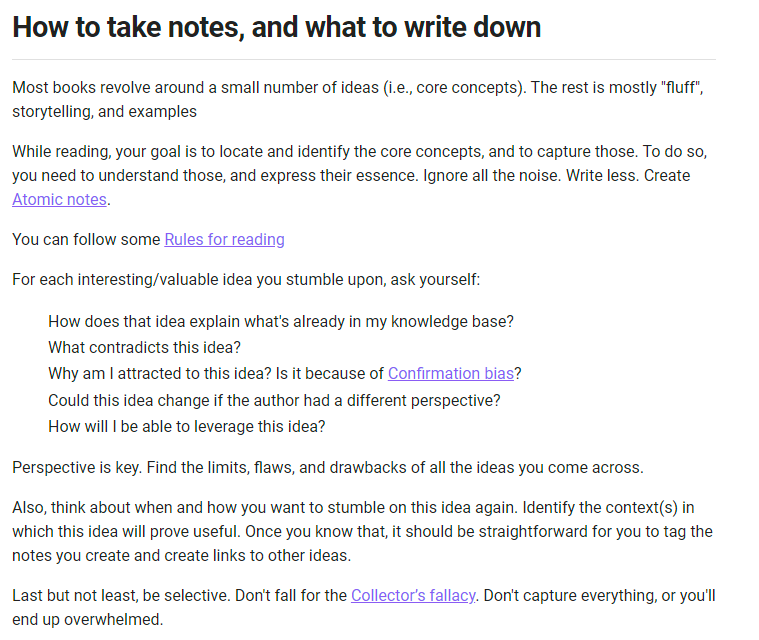Click the 'How to take notes' heading

click(276, 27)
